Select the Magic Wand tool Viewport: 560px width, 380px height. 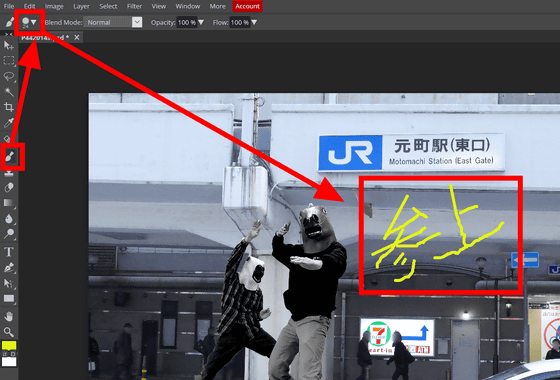pyautogui.click(x=9, y=91)
